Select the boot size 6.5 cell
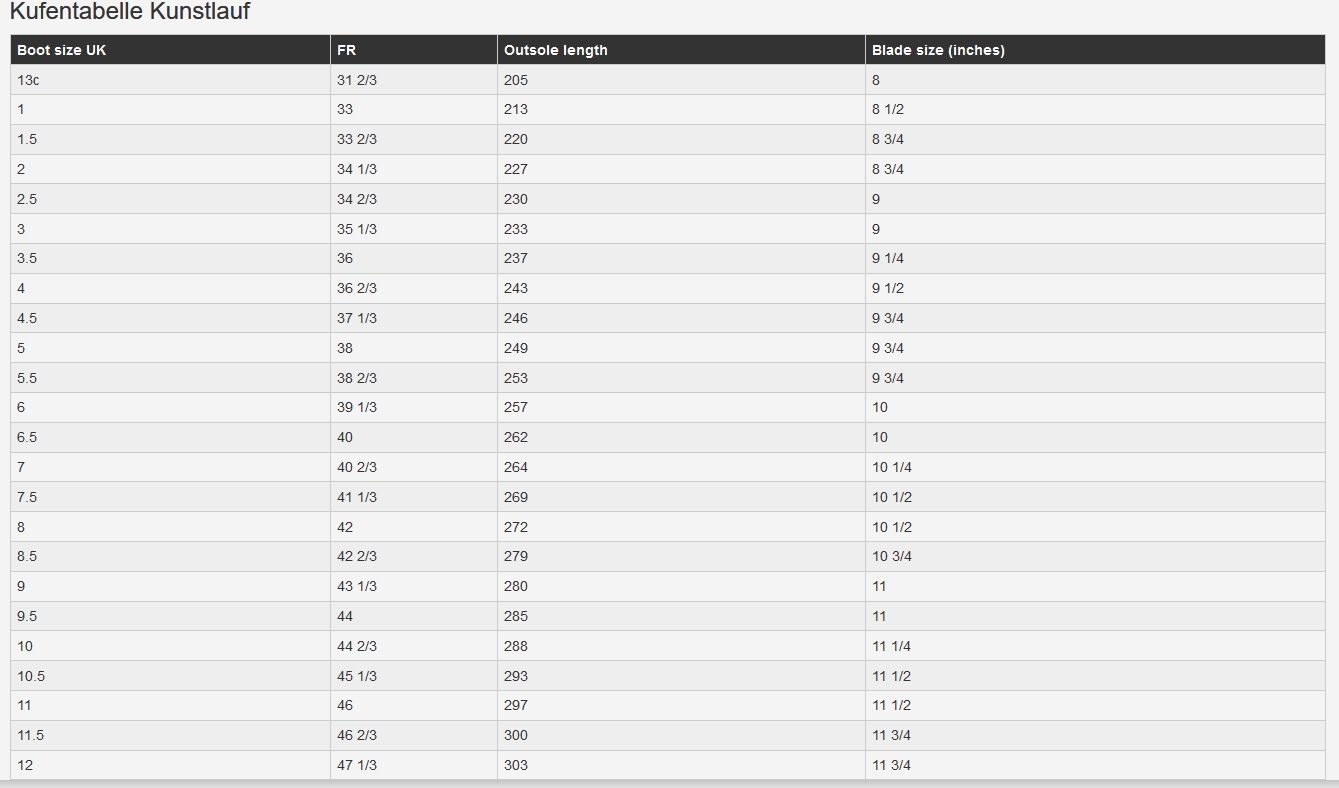This screenshot has width=1339, height=788. [x=27, y=437]
